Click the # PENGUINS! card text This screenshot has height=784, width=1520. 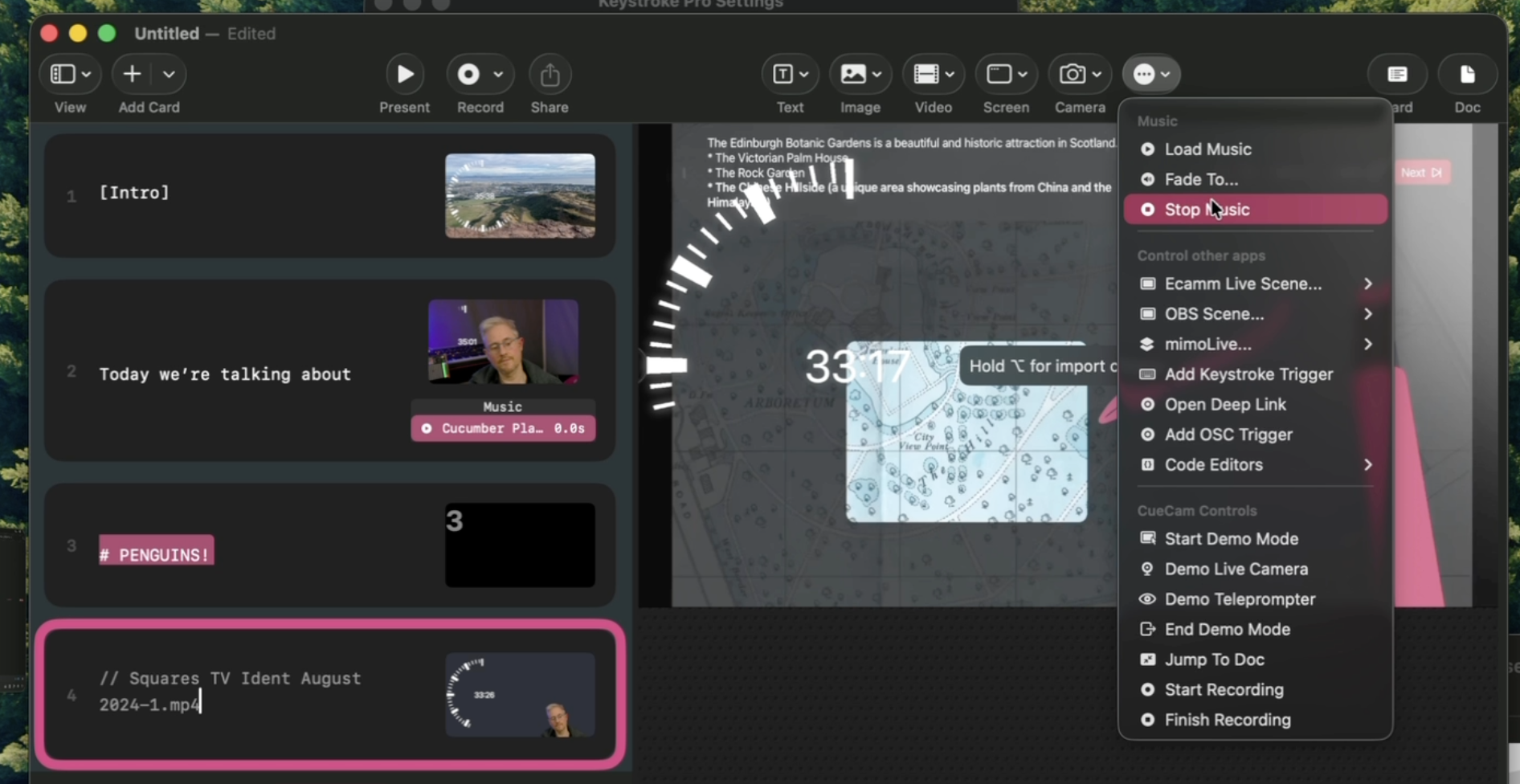coord(157,554)
